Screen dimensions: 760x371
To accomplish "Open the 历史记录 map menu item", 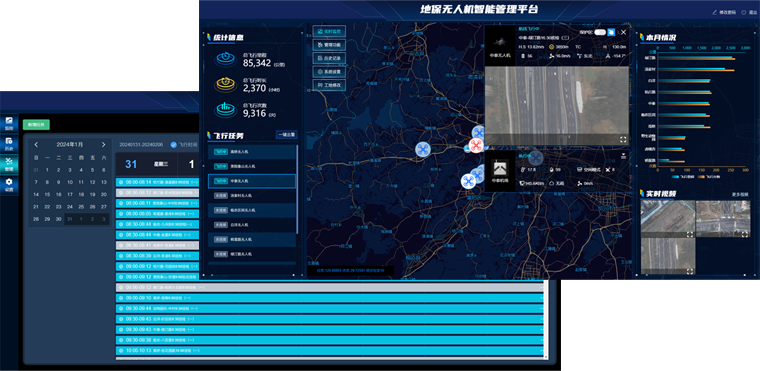I will point(329,58).
